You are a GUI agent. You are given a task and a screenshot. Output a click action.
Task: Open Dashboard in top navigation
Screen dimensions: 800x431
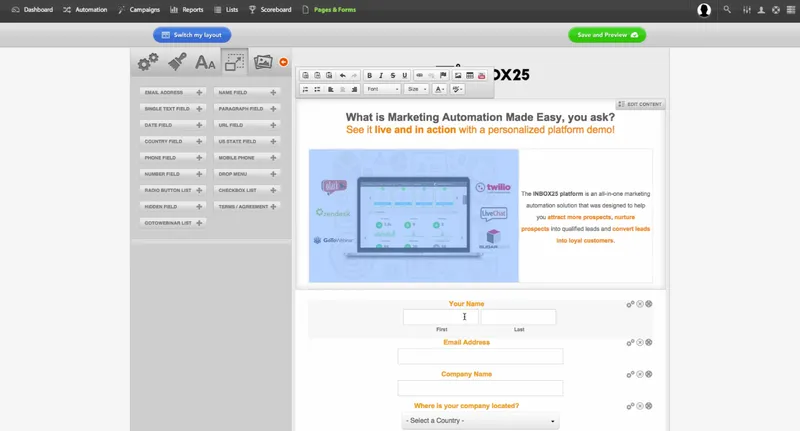tap(32, 10)
